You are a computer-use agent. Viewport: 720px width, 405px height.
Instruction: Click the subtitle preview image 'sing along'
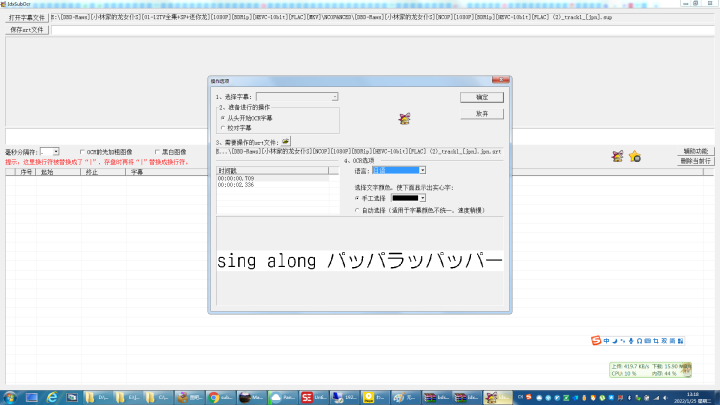pos(360,261)
